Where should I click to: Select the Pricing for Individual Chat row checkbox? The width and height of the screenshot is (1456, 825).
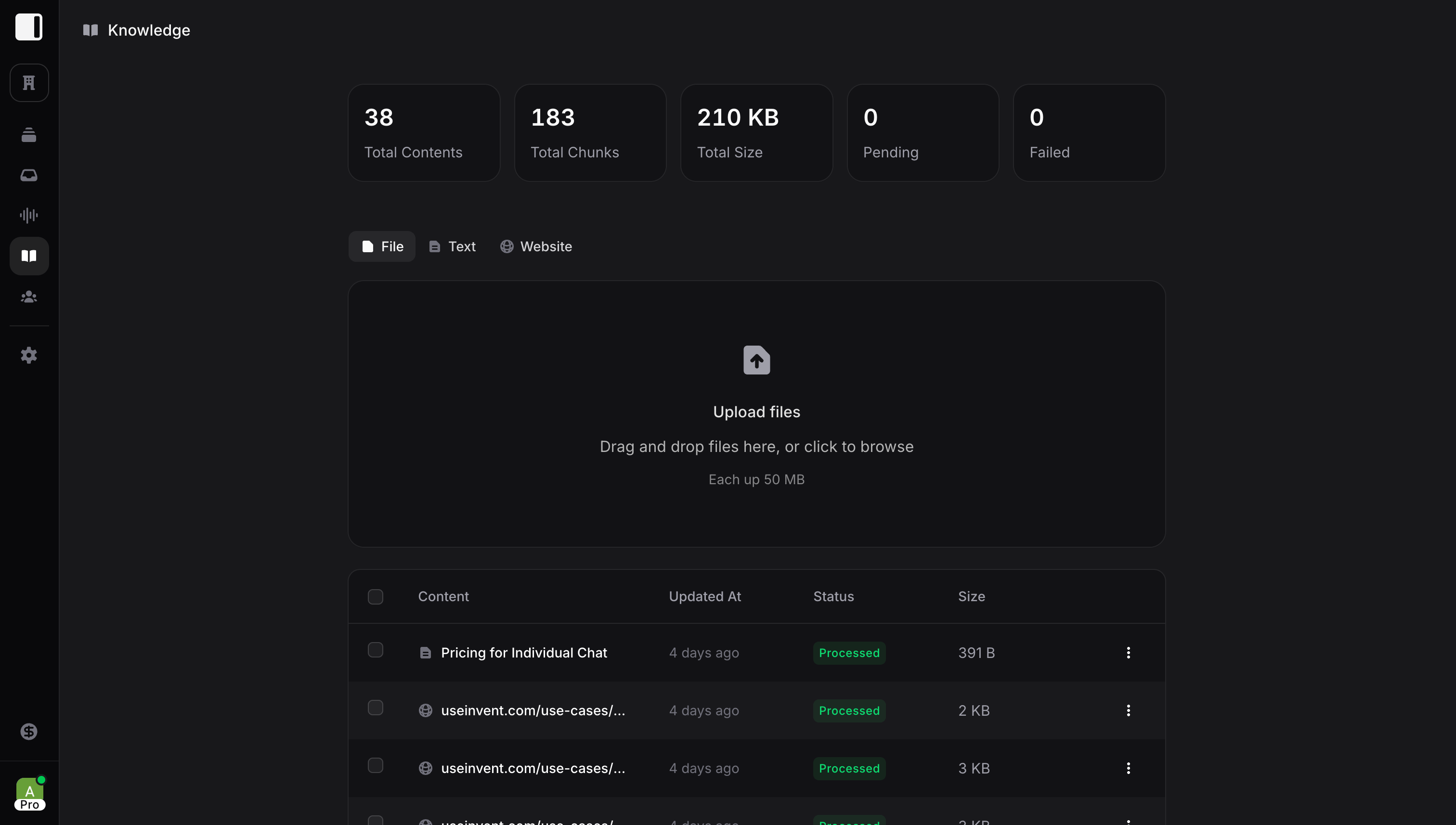(375, 650)
